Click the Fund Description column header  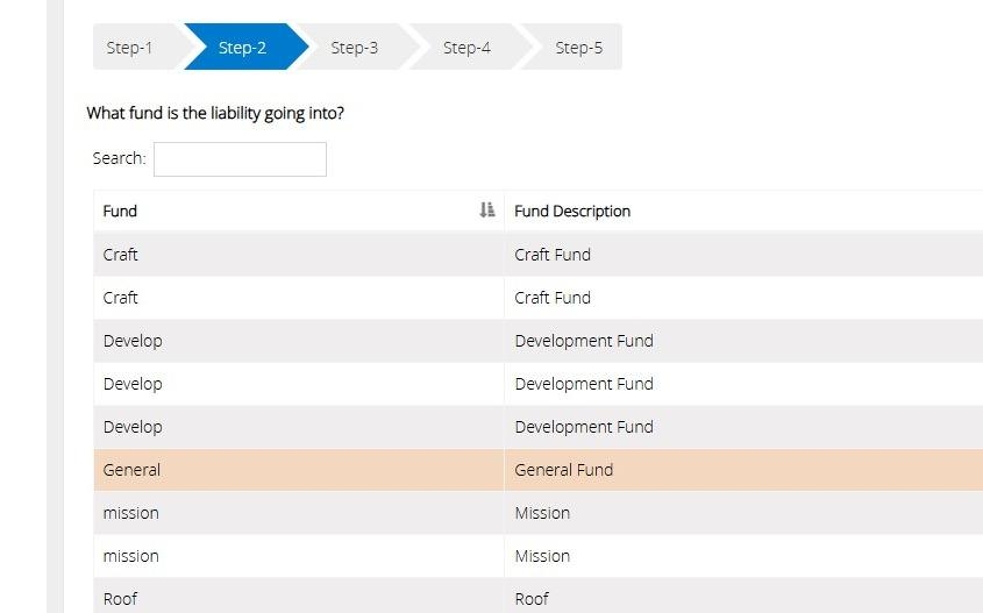[572, 211]
